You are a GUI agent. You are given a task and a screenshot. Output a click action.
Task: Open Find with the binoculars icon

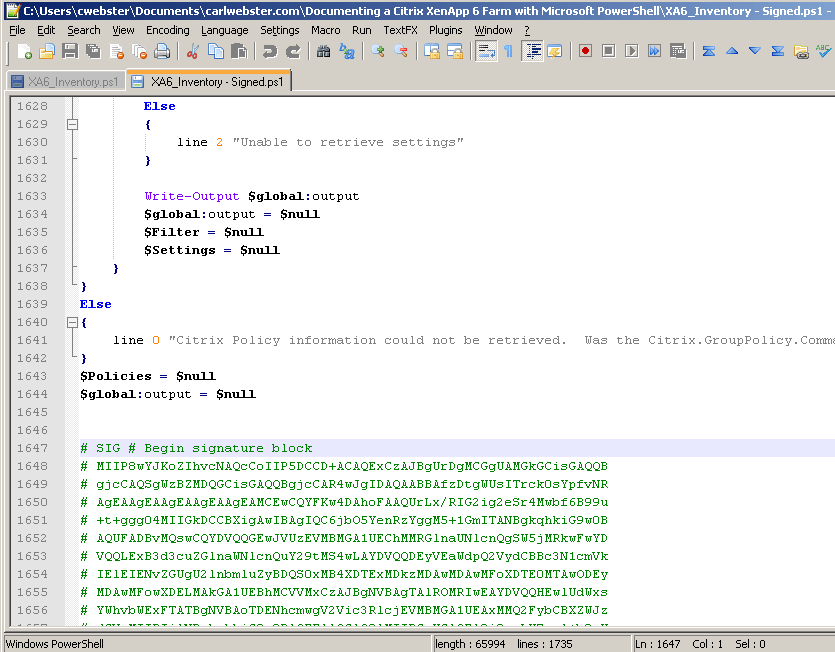click(x=324, y=51)
